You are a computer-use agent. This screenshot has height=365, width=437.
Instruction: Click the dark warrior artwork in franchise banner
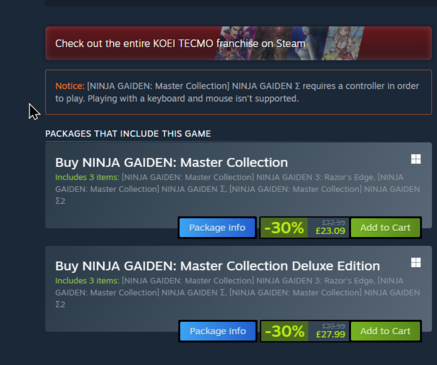(272, 43)
